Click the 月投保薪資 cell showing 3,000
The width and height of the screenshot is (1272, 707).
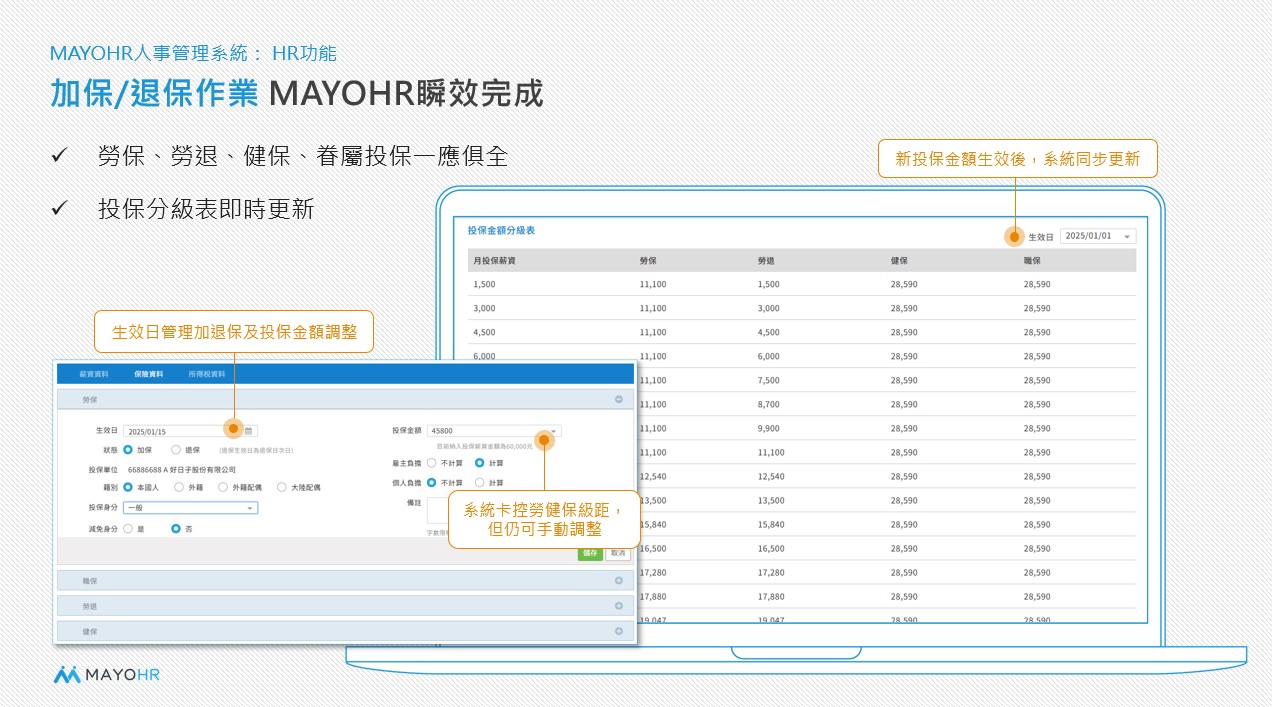point(484,308)
